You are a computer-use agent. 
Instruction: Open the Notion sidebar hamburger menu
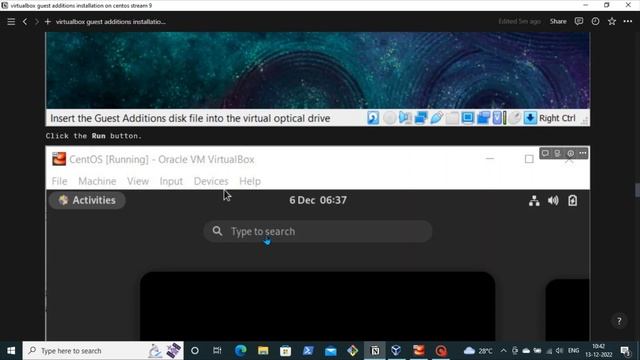(x=11, y=22)
